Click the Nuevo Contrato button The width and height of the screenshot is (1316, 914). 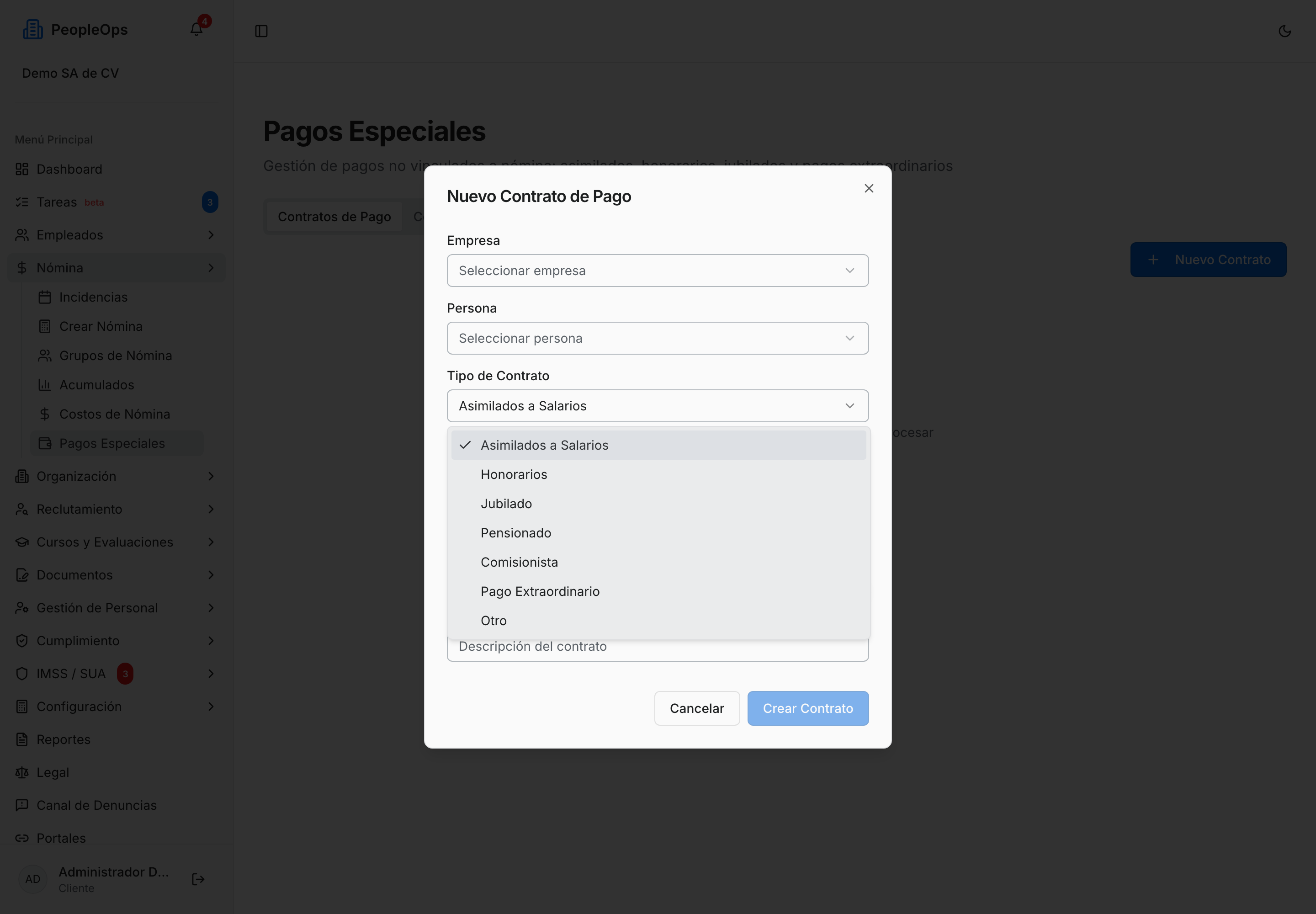(1208, 260)
